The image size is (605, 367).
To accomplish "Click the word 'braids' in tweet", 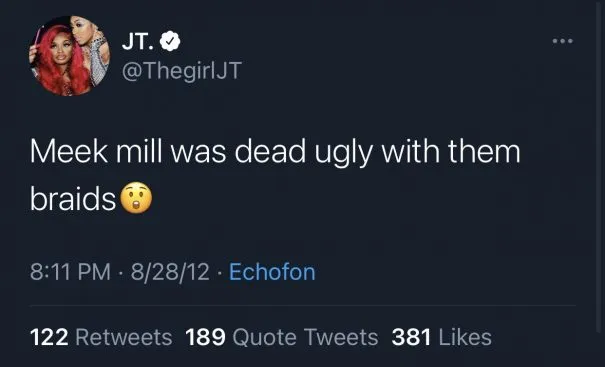I will point(73,199).
